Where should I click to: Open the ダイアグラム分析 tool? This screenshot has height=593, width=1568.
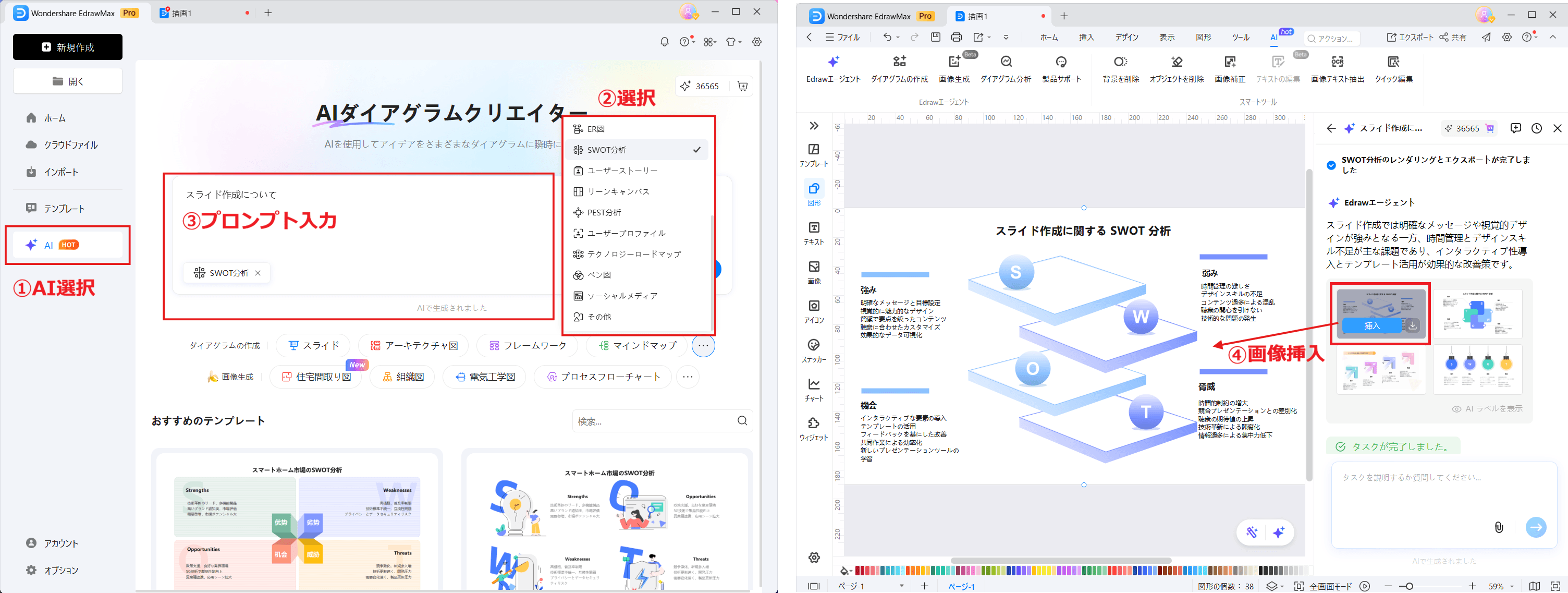click(x=1006, y=62)
